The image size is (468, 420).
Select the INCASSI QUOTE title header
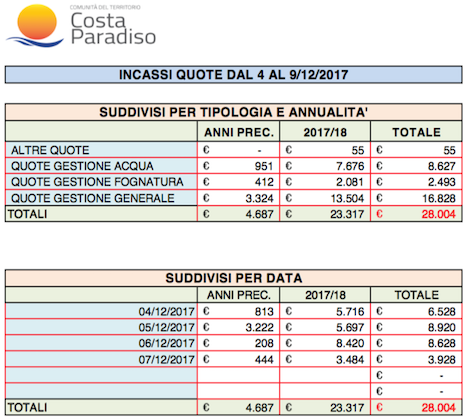tap(233, 75)
